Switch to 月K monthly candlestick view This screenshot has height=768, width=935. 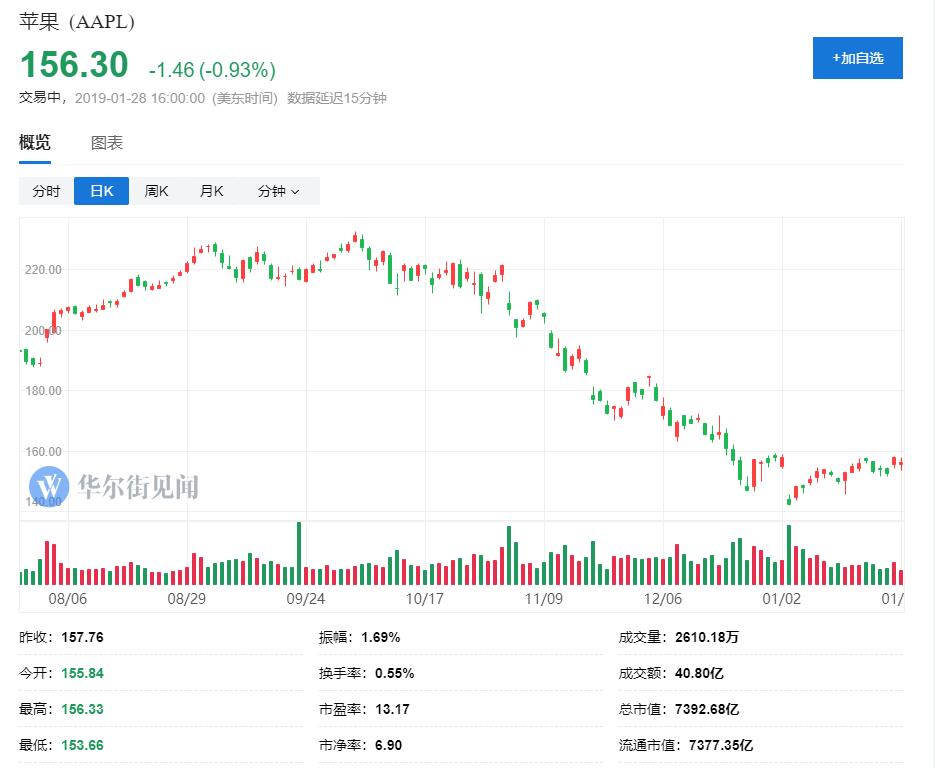click(x=211, y=191)
